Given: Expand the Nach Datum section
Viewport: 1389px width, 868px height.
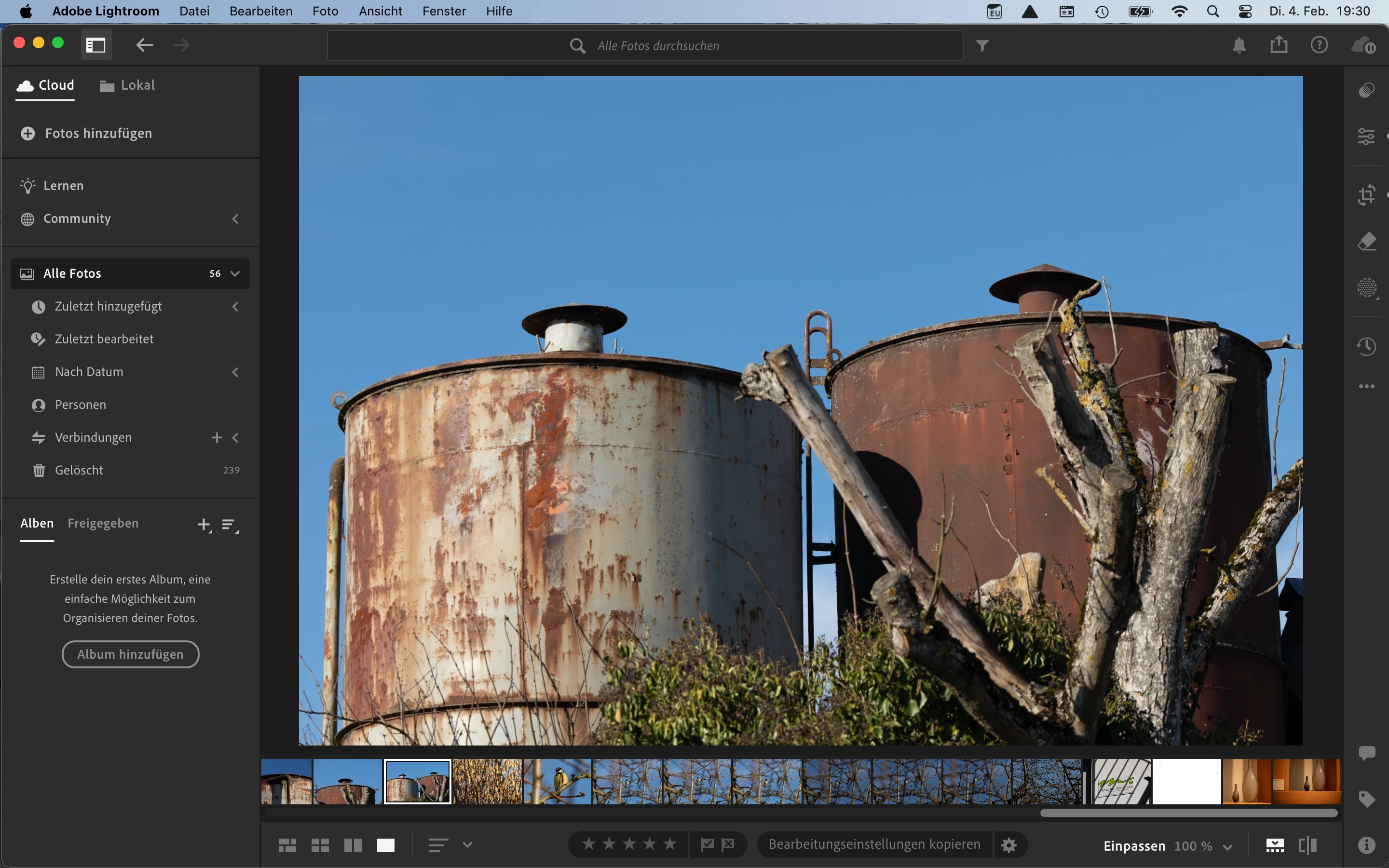Looking at the screenshot, I should [235, 372].
